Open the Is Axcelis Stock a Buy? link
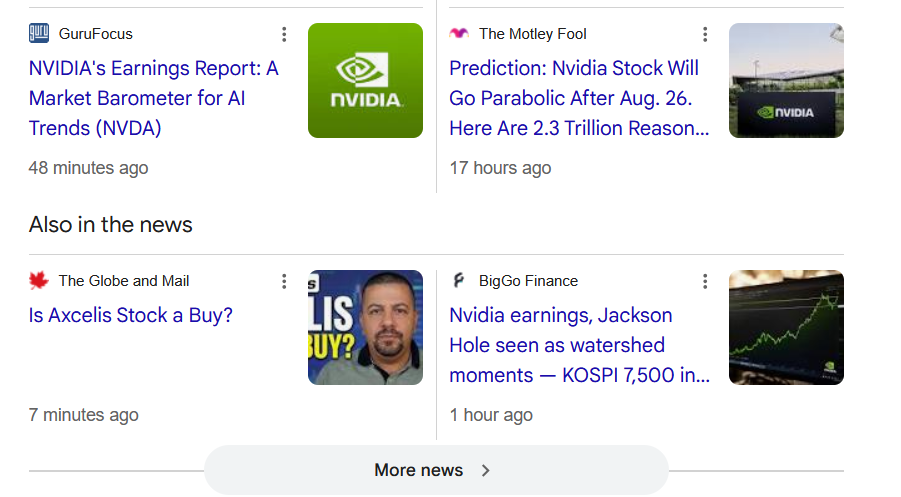The width and height of the screenshot is (901, 497). [131, 315]
